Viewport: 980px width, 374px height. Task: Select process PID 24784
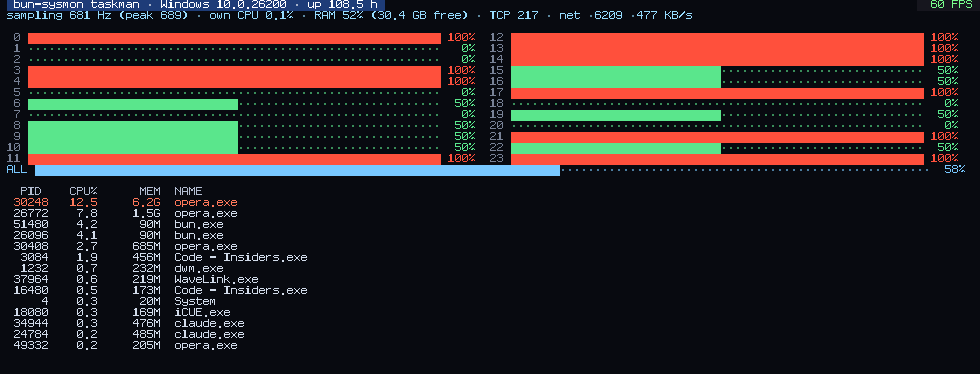click(x=31, y=334)
